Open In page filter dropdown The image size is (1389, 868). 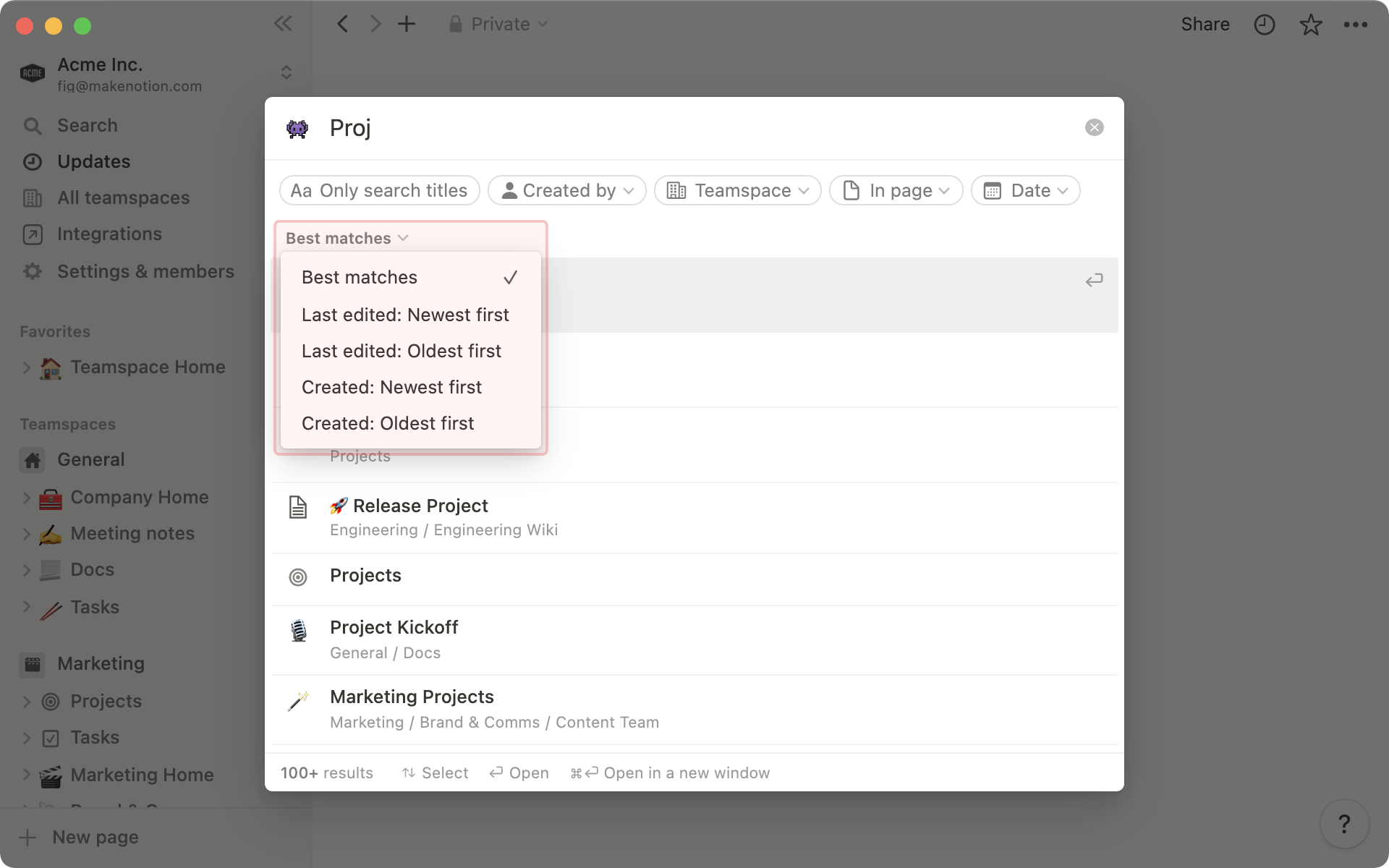[x=896, y=190]
